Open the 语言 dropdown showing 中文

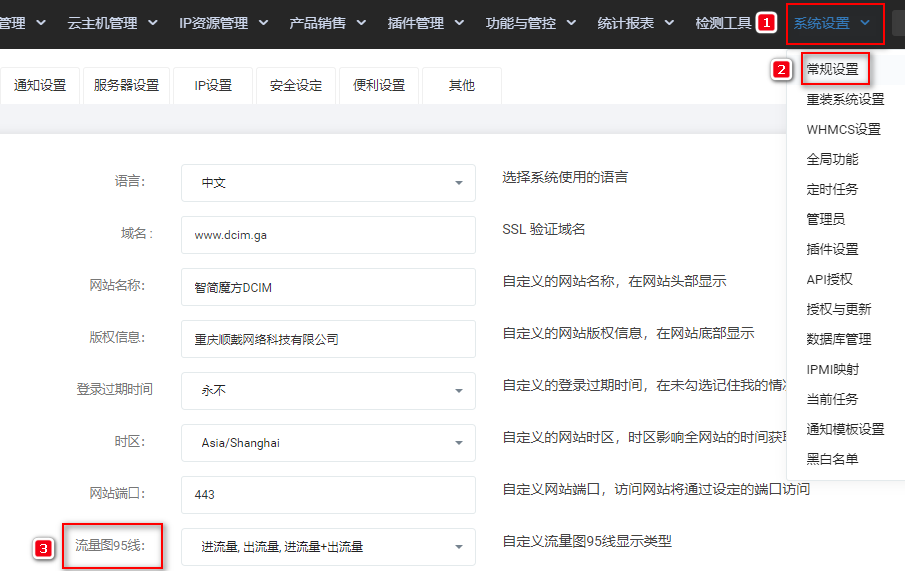pyautogui.click(x=328, y=183)
